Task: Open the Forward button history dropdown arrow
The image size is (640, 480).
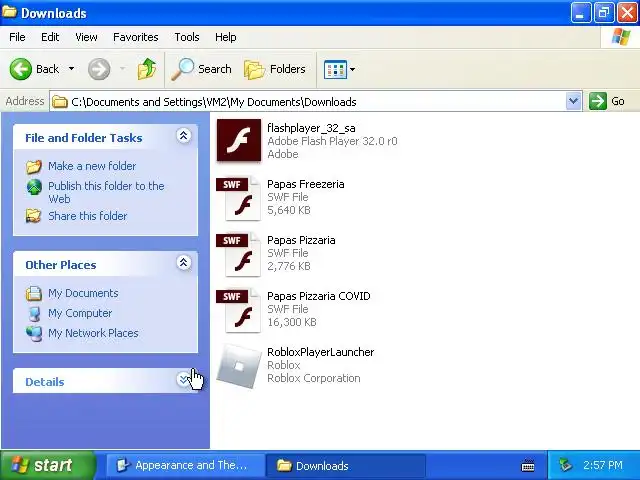Action: (122, 69)
